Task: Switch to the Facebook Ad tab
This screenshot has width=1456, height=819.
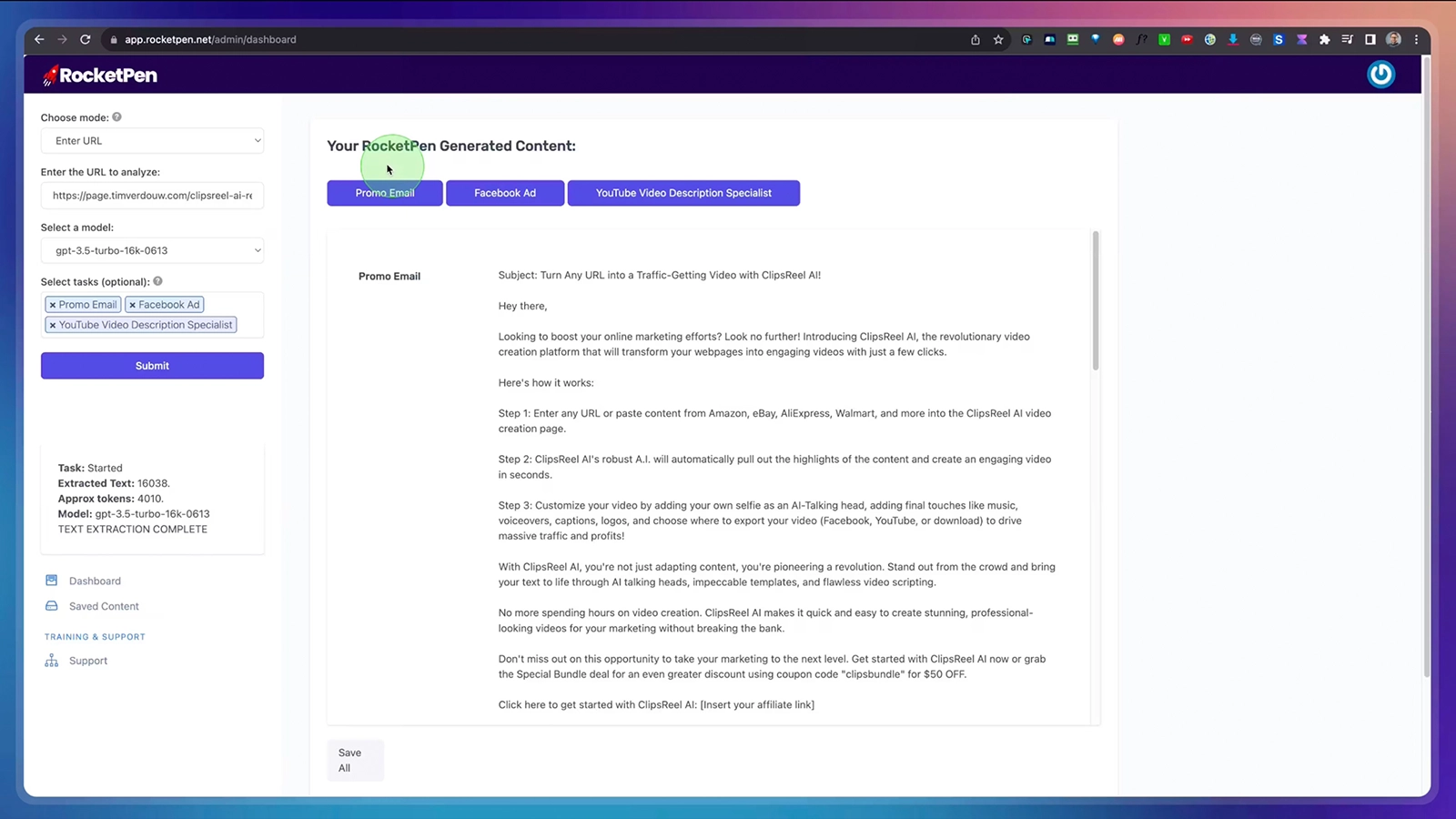Action: 505,193
